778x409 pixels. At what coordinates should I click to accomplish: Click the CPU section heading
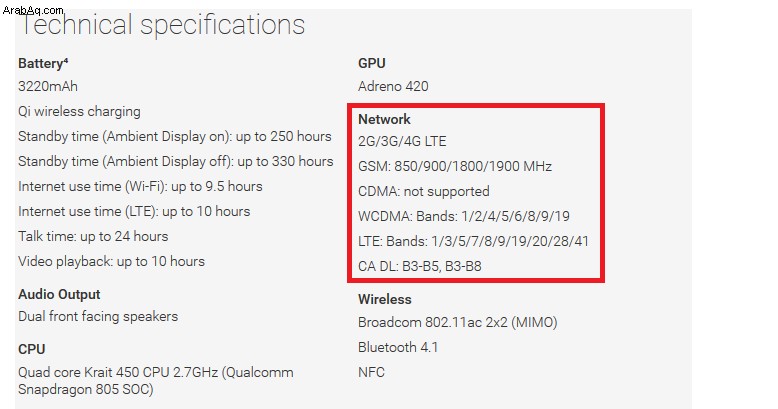click(x=31, y=349)
